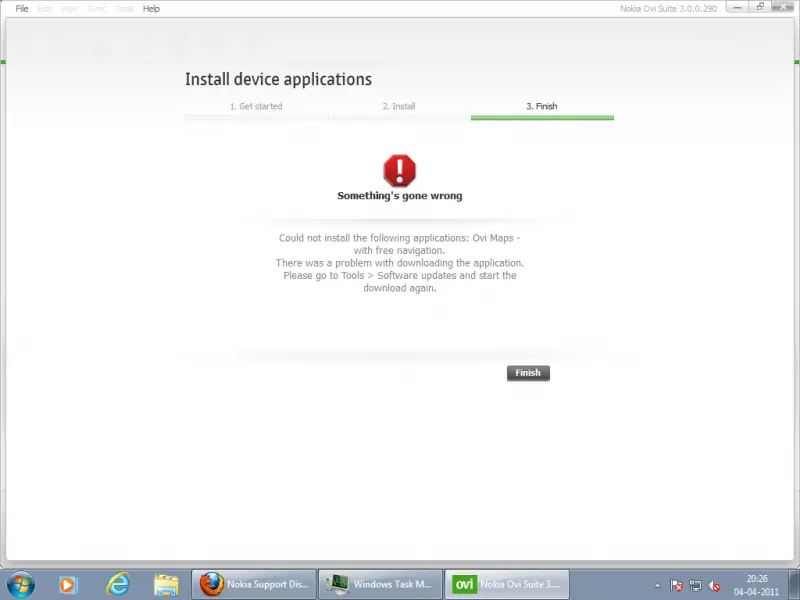The width and height of the screenshot is (800, 600).
Task: Click the muted volume tray icon
Action: 715,586
